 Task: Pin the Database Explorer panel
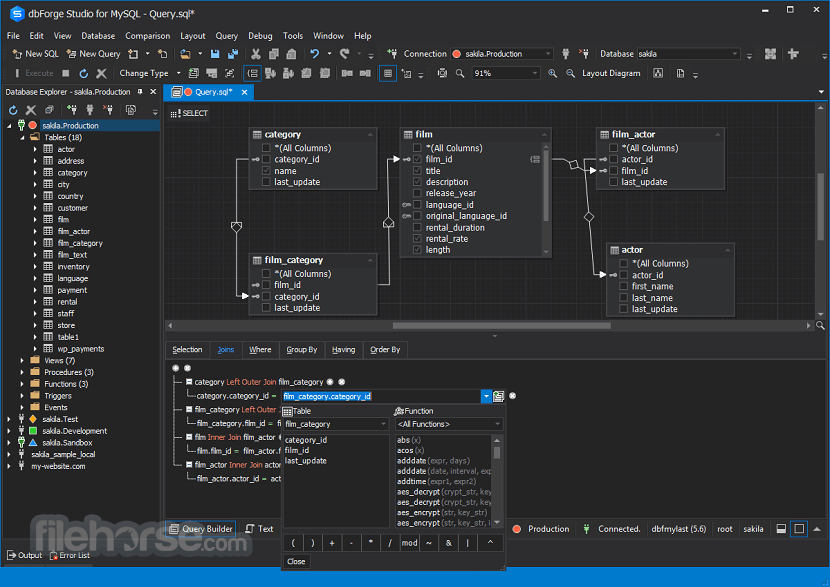coord(140,92)
